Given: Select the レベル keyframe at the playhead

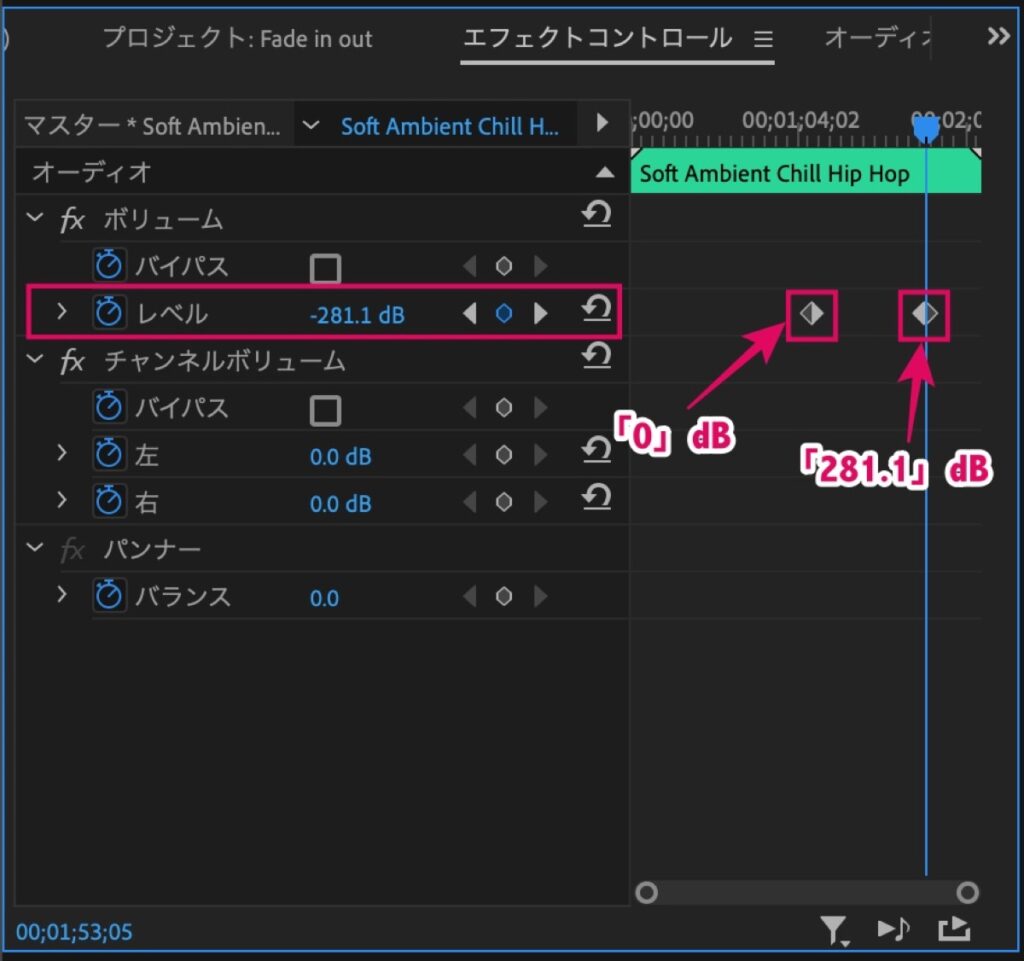Looking at the screenshot, I should point(924,314).
